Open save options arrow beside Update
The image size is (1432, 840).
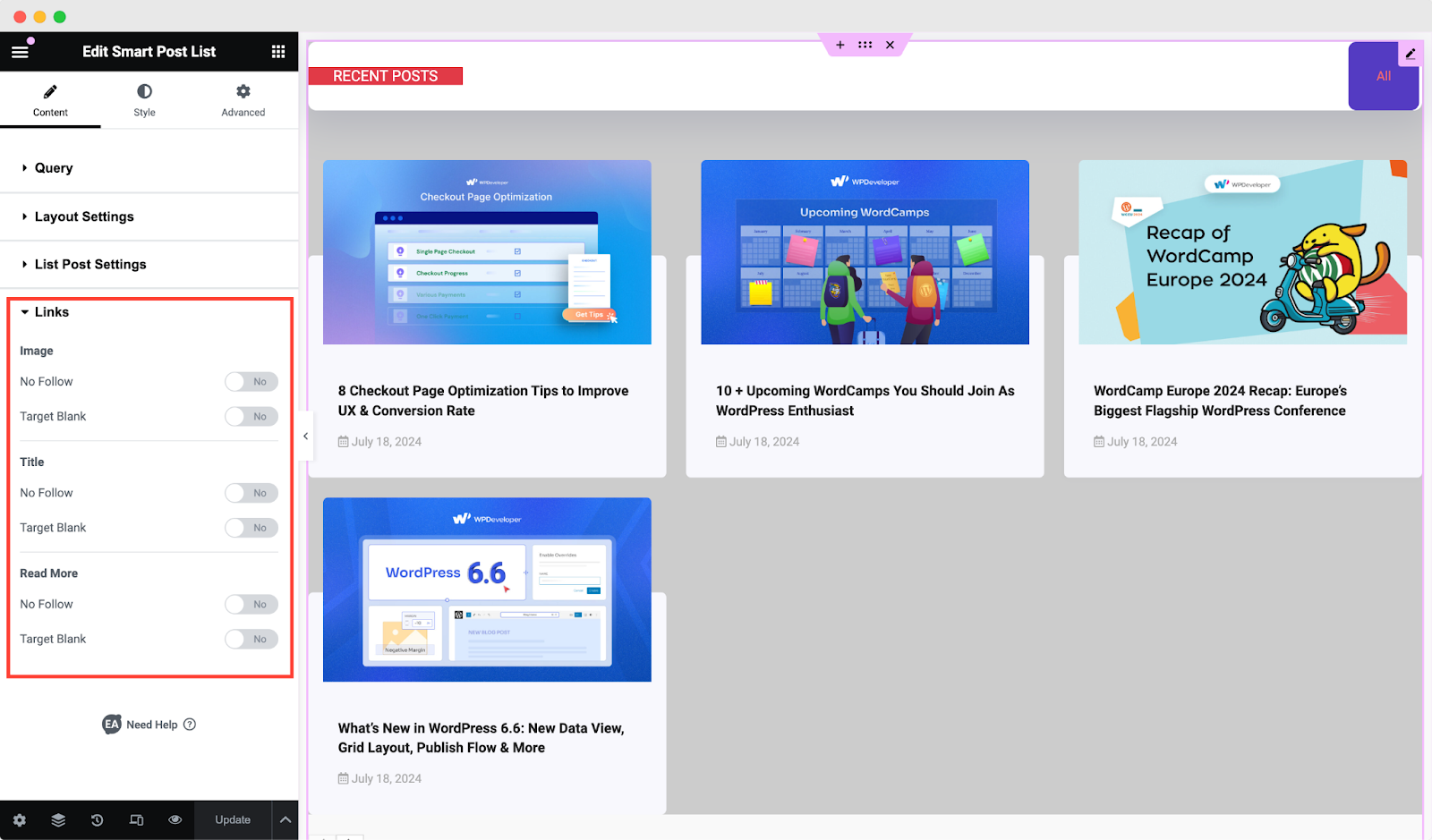[x=285, y=819]
